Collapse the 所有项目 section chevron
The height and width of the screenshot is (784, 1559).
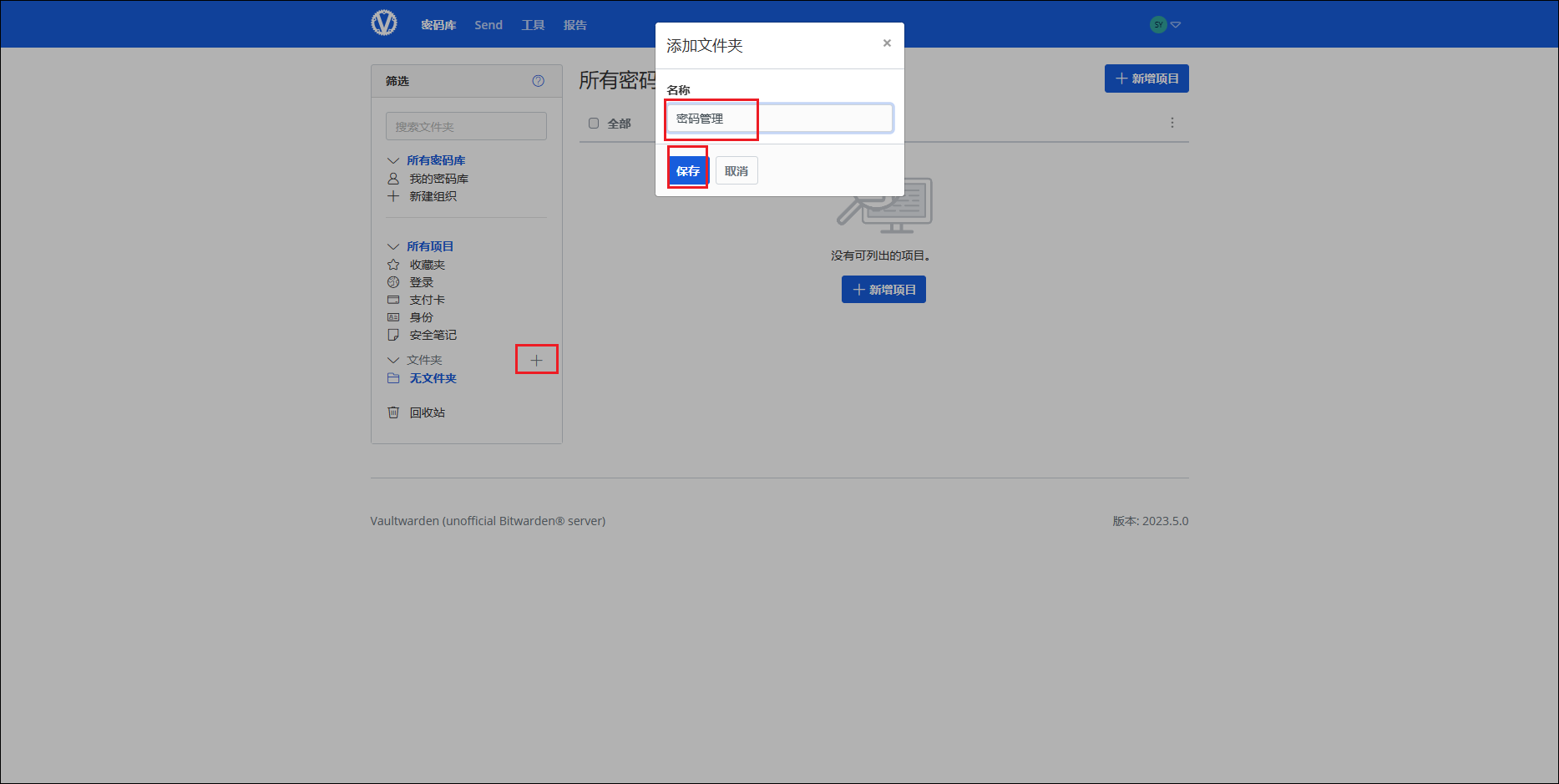393,246
